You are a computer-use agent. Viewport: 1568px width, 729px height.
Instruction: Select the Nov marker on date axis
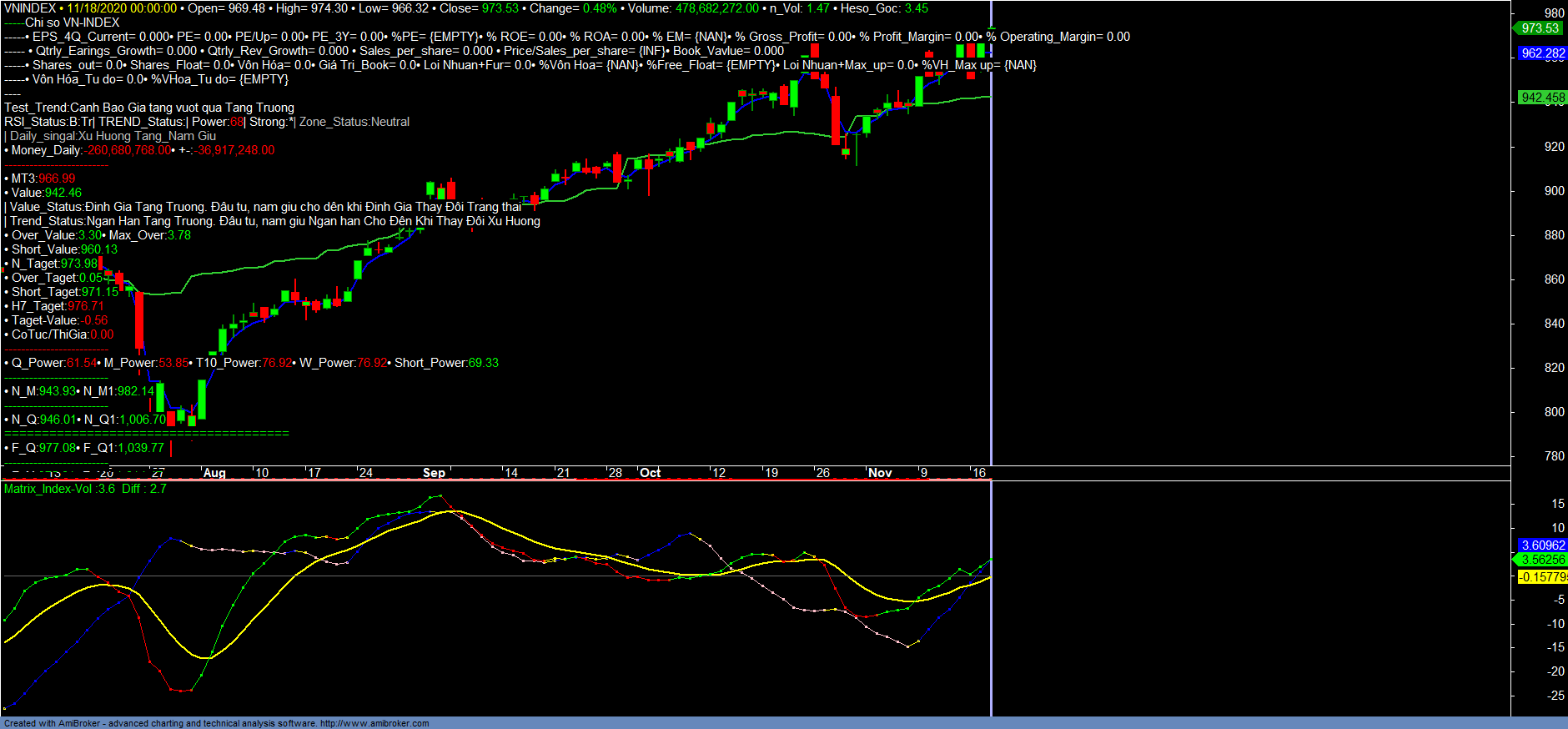pyautogui.click(x=880, y=473)
